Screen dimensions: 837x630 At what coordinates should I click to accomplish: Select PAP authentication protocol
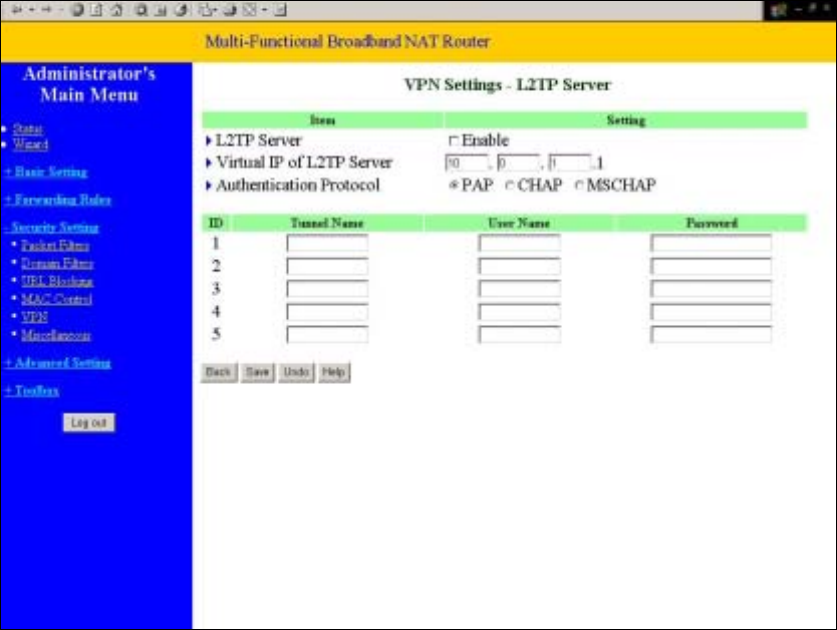pos(454,185)
